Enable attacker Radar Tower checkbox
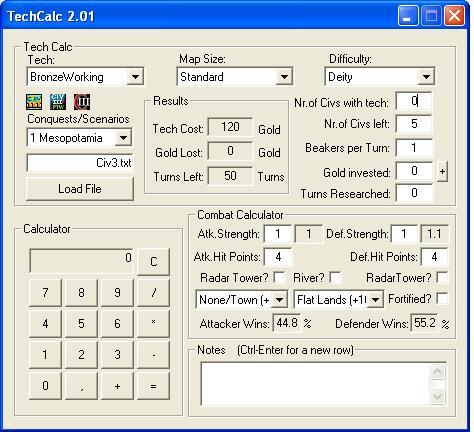Image resolution: width=474 pixels, height=432 pixels. 279,277
